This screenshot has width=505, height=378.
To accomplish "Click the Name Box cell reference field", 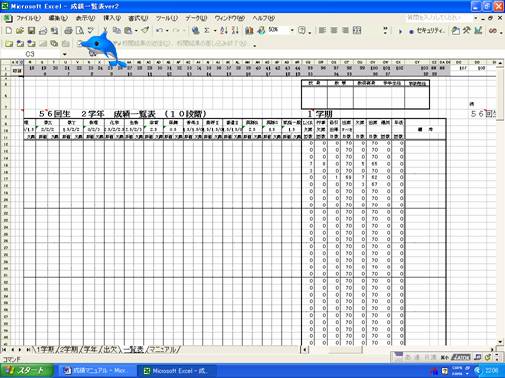I will (x=31, y=54).
